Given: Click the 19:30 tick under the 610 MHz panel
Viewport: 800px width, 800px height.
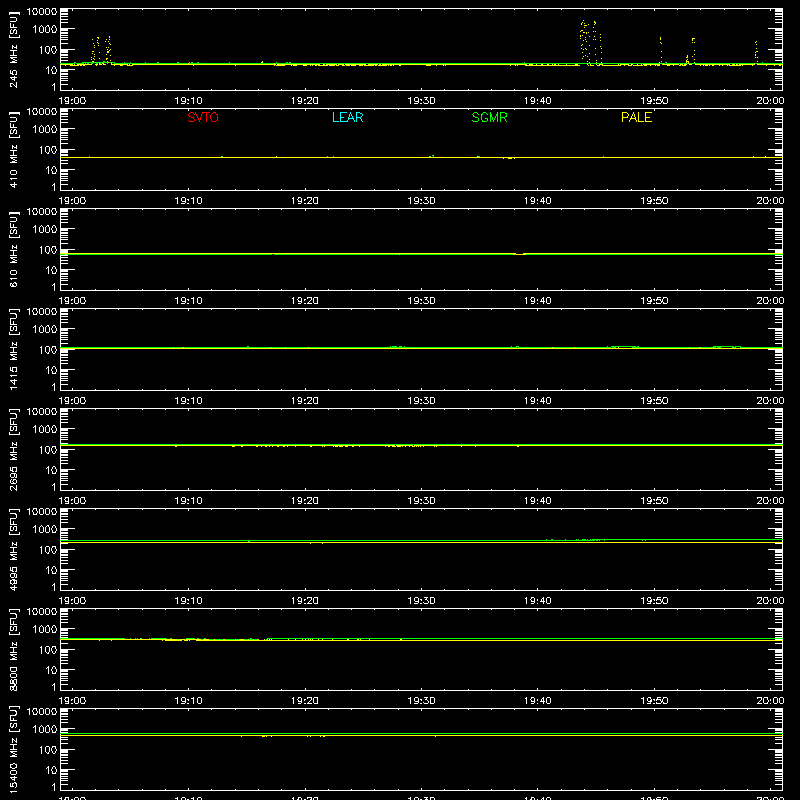Looking at the screenshot, I should pyautogui.click(x=421, y=301).
